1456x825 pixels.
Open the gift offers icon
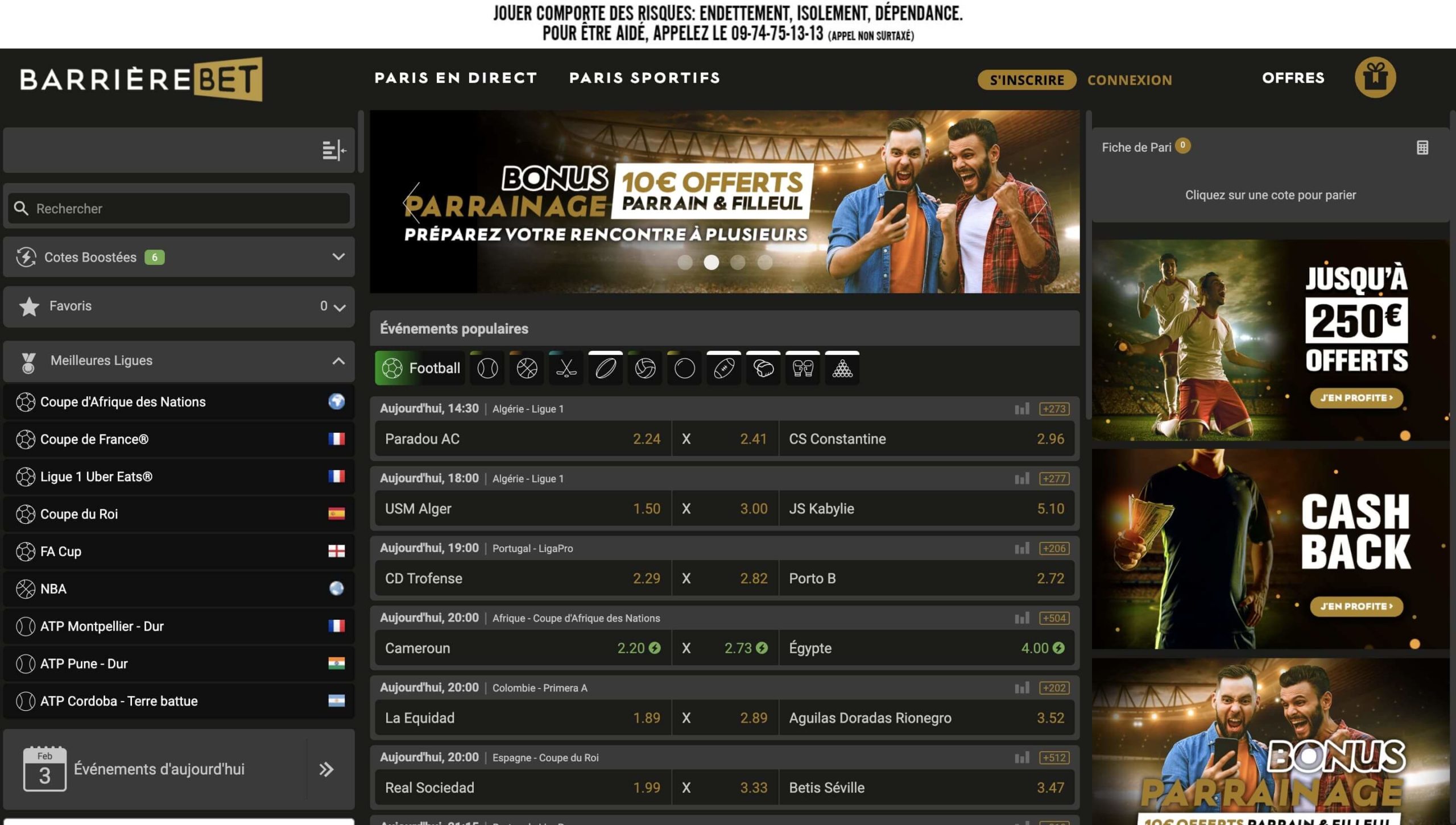coord(1375,77)
